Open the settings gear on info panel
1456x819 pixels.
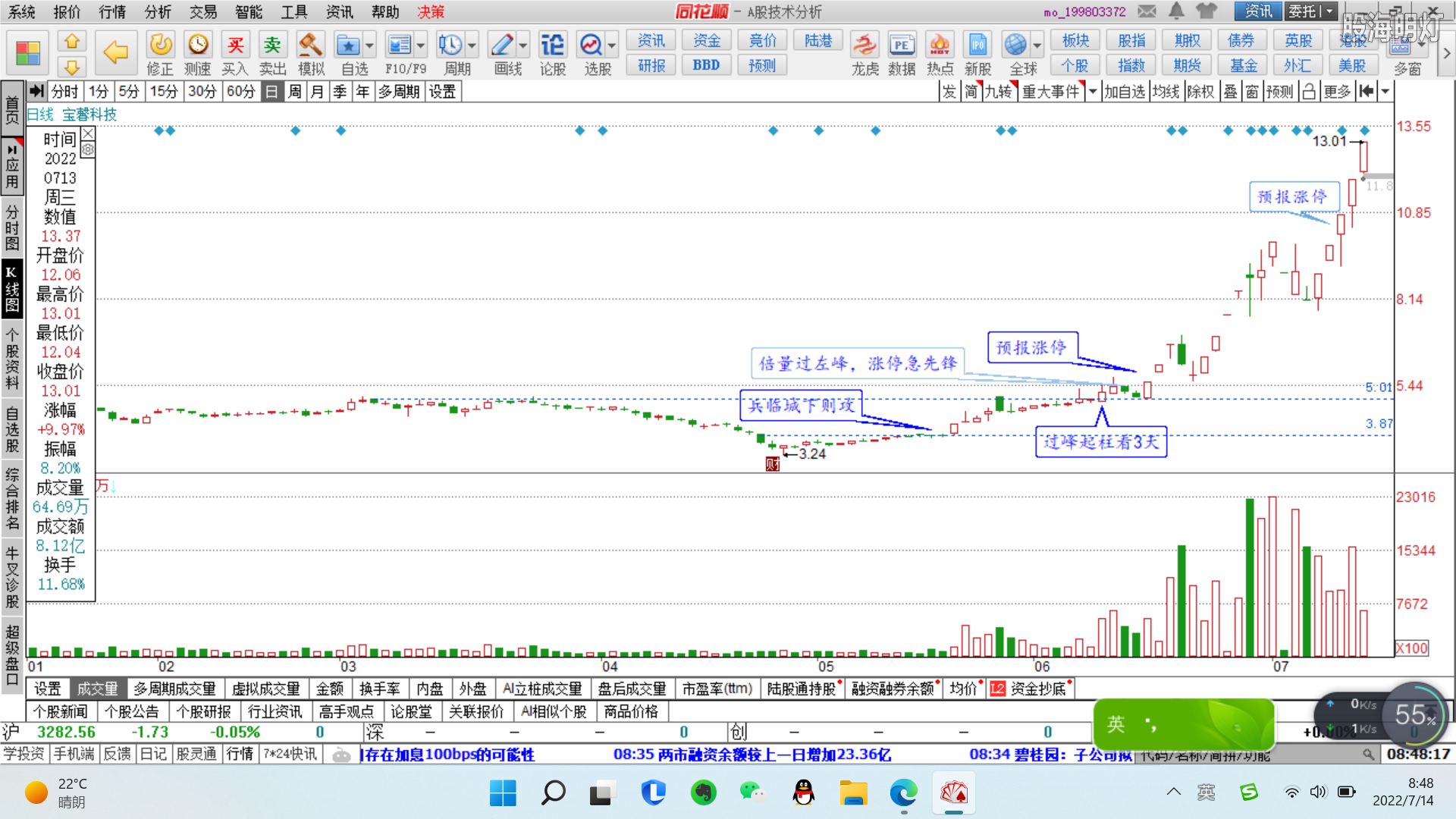pos(88,150)
